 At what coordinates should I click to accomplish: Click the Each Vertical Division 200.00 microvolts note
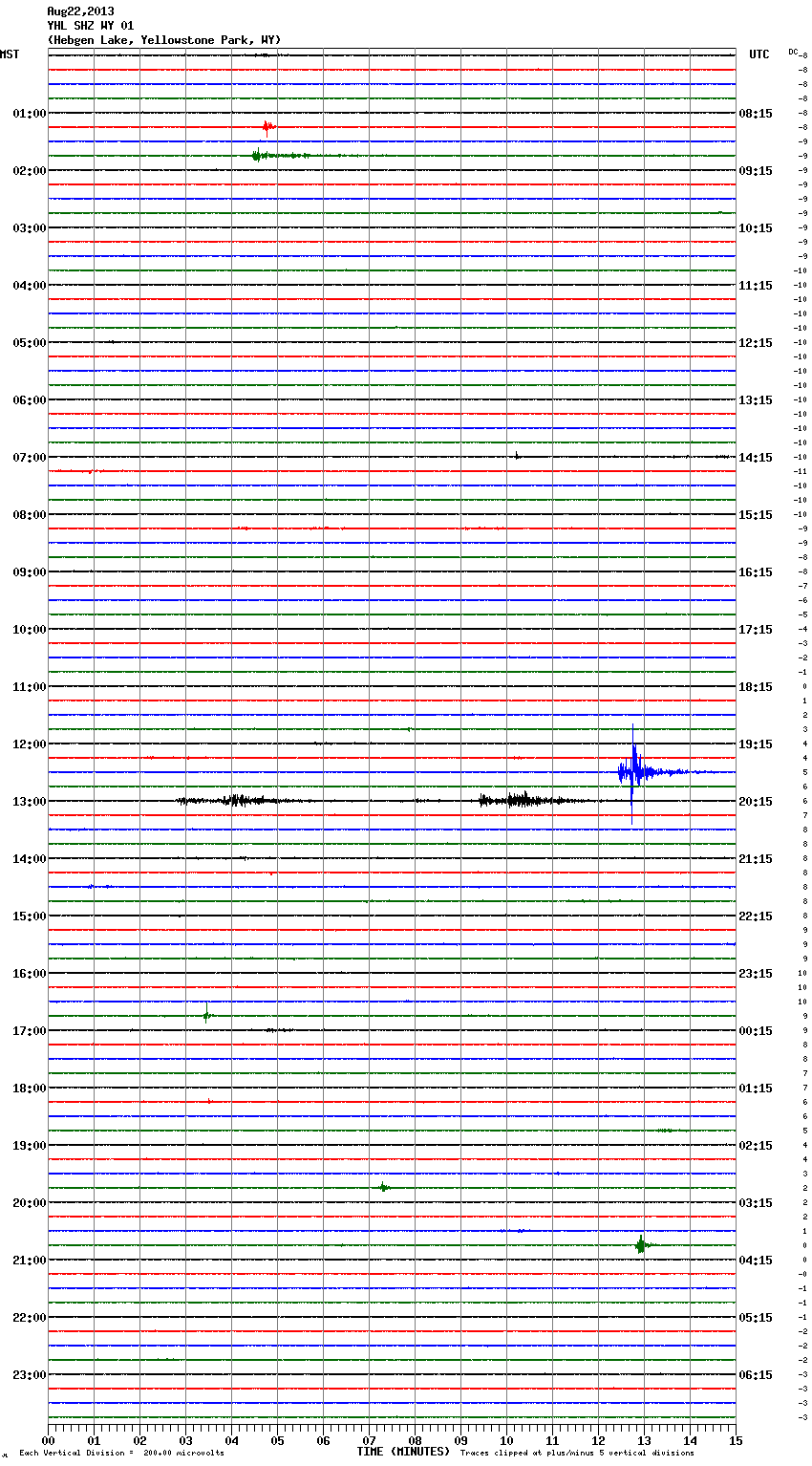coord(121,1453)
